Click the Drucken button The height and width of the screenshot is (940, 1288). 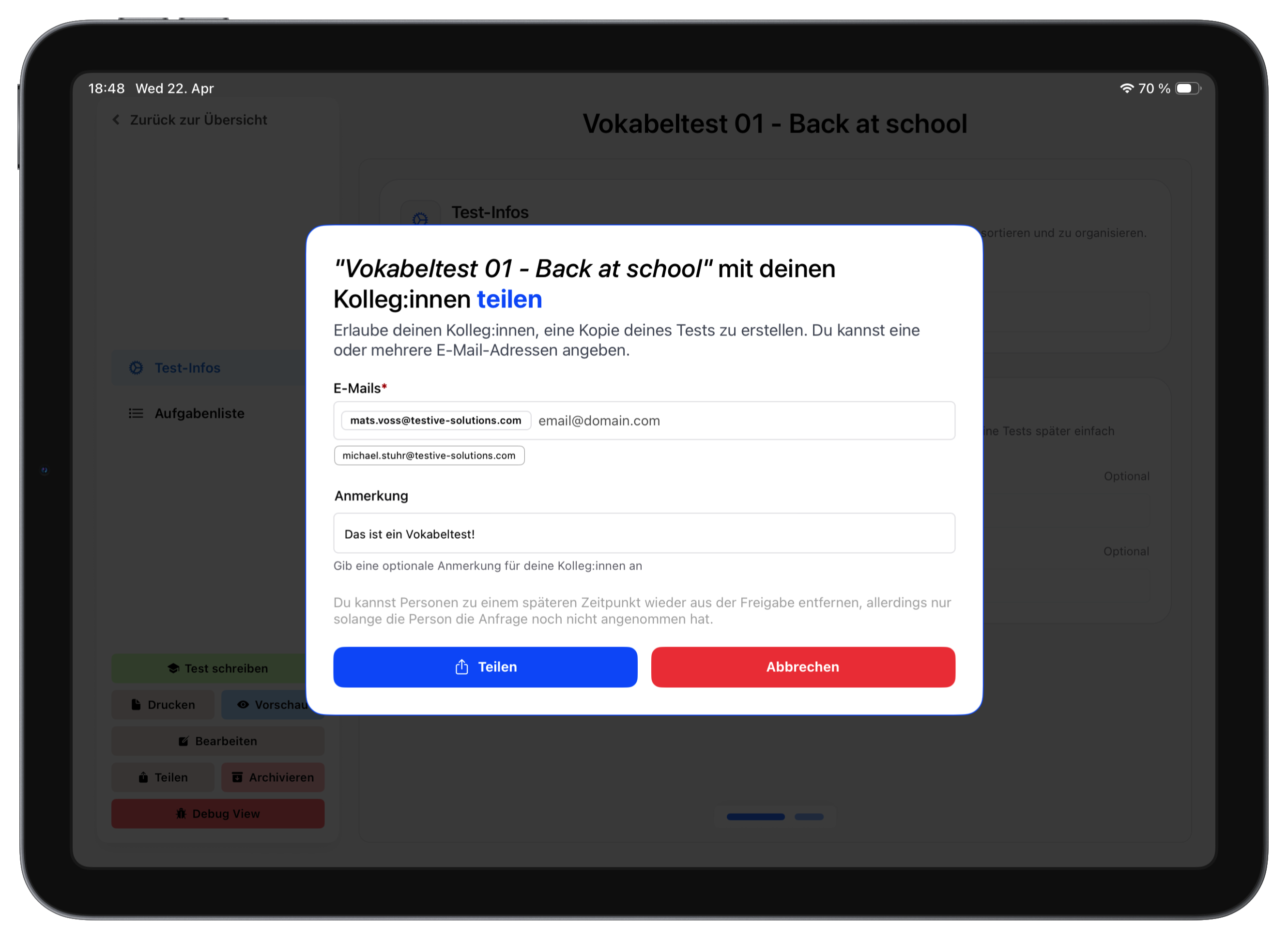(163, 705)
